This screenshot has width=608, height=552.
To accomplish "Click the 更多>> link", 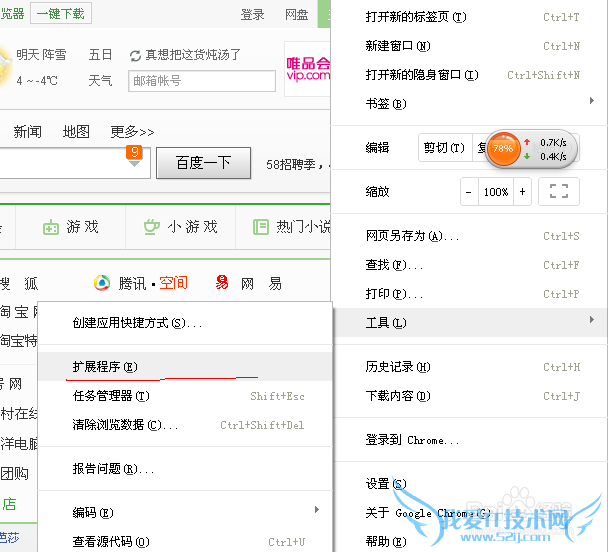I will point(132,132).
